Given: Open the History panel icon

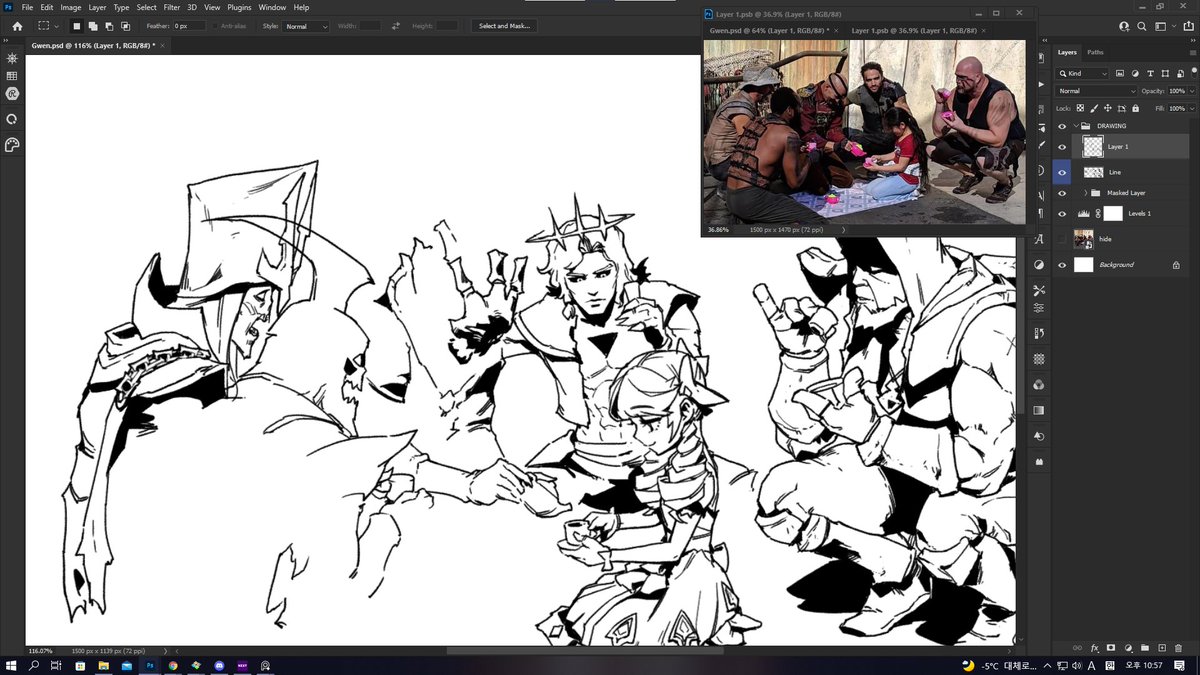Looking at the screenshot, I should (x=1039, y=333).
